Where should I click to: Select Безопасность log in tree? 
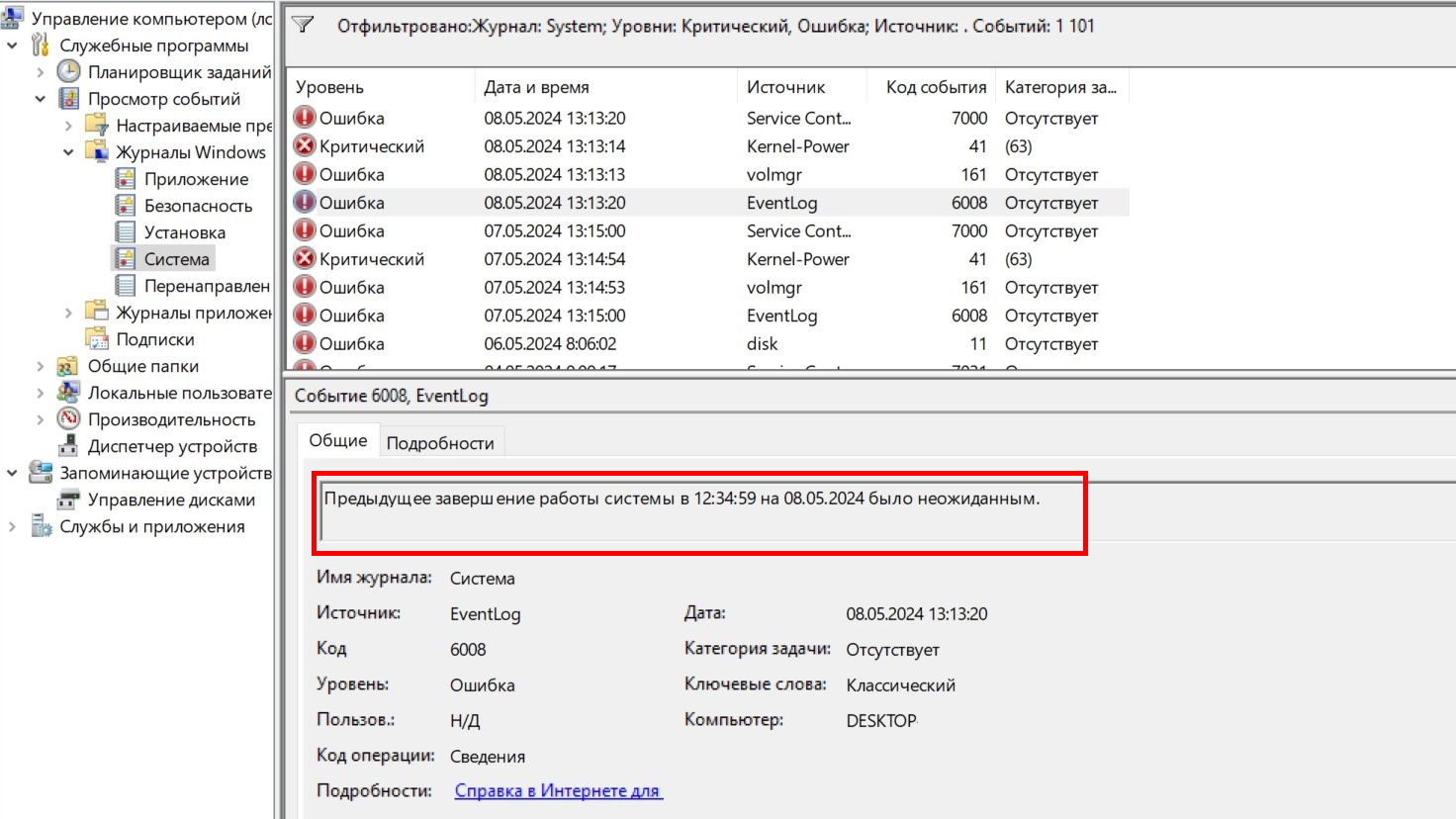(x=198, y=205)
